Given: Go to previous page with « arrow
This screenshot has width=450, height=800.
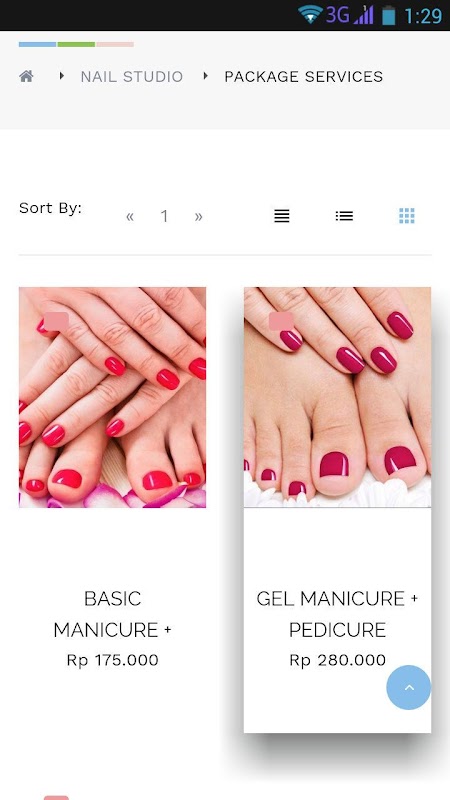Looking at the screenshot, I should 130,216.
